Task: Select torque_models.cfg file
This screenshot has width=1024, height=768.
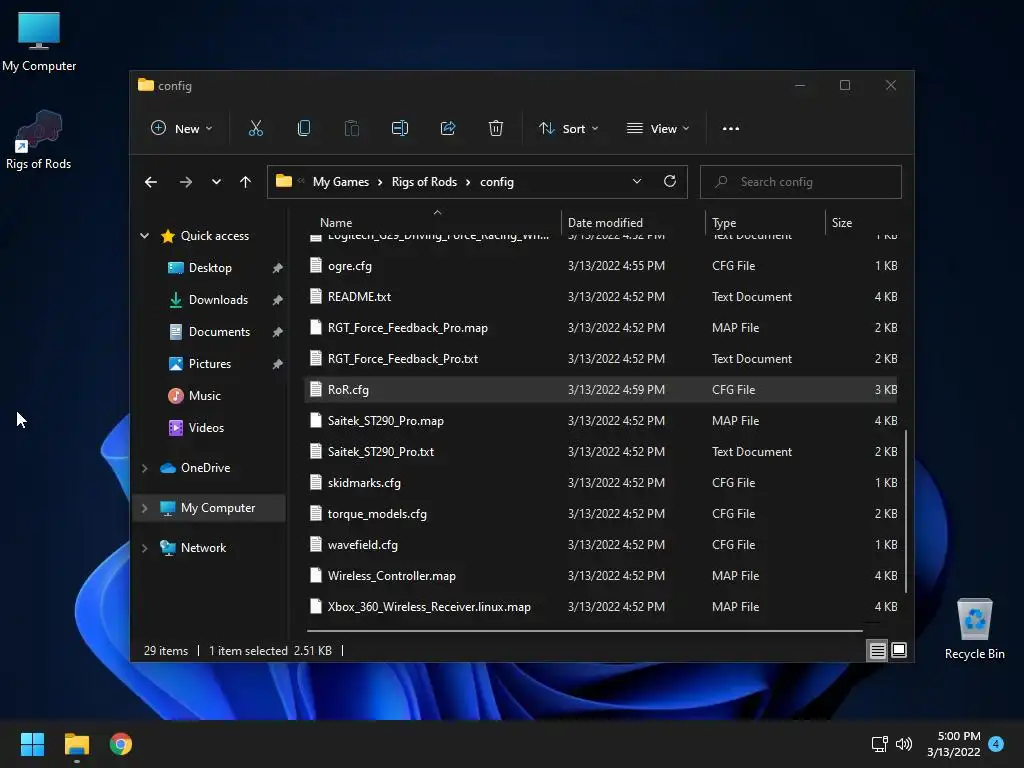Action: pyautogui.click(x=601, y=514)
